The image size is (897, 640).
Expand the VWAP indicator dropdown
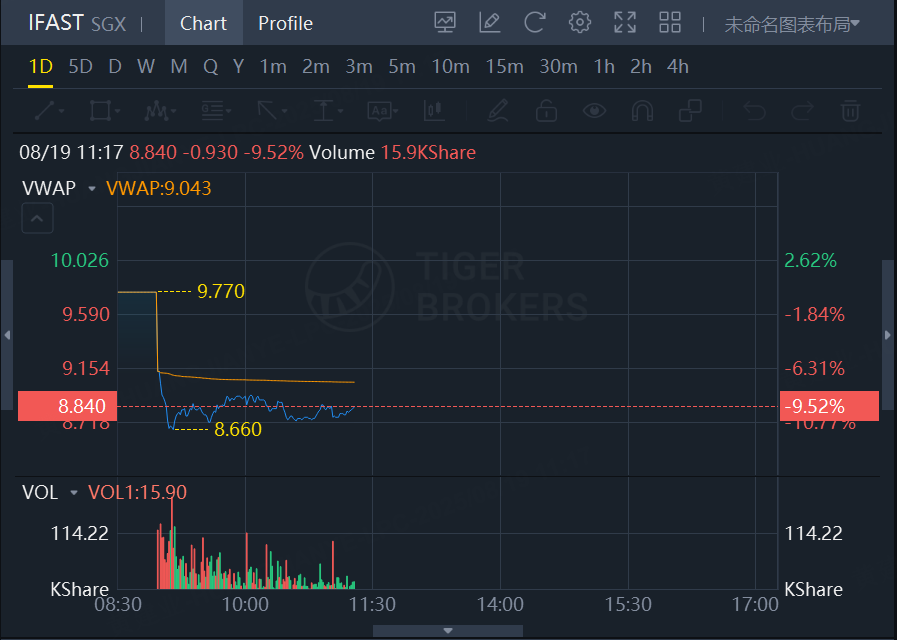click(92, 188)
